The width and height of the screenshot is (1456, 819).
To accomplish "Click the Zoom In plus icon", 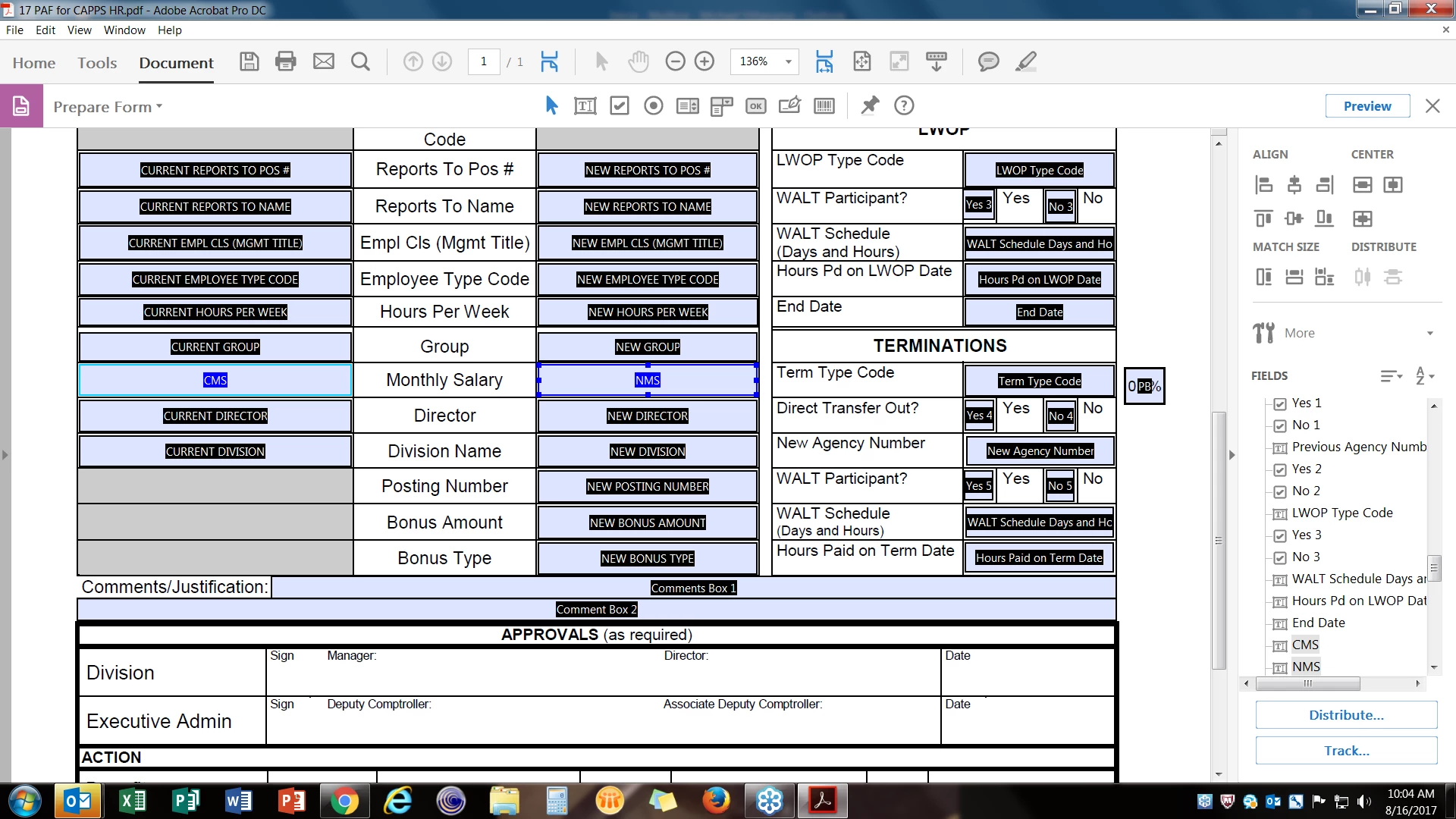I will [x=704, y=61].
